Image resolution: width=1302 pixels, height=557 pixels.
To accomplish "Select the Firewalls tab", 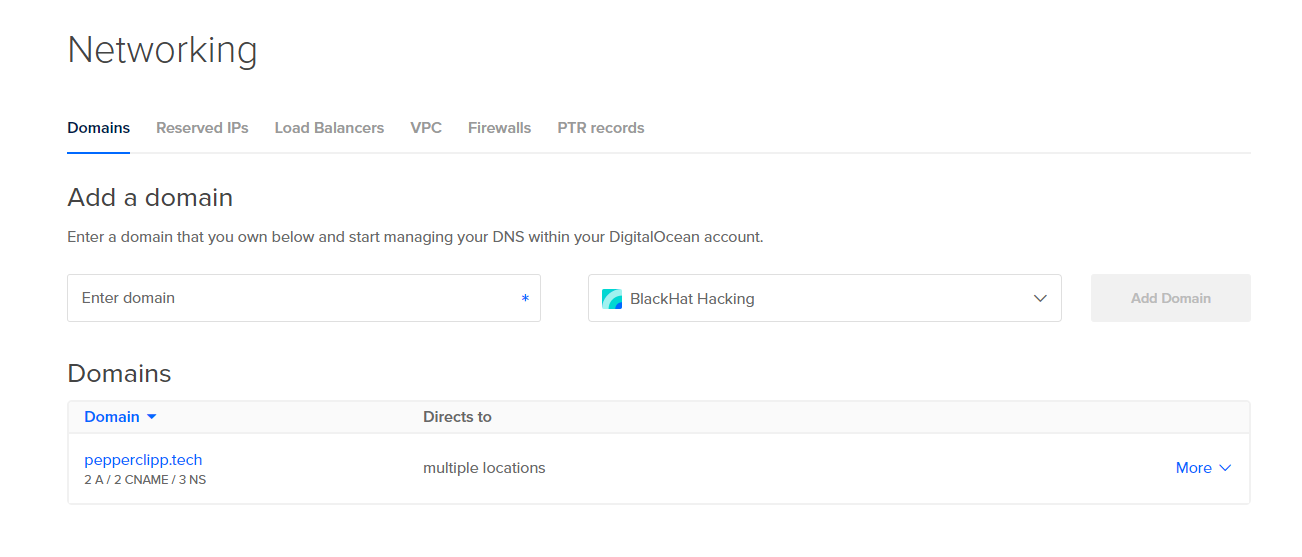I will pyautogui.click(x=499, y=128).
